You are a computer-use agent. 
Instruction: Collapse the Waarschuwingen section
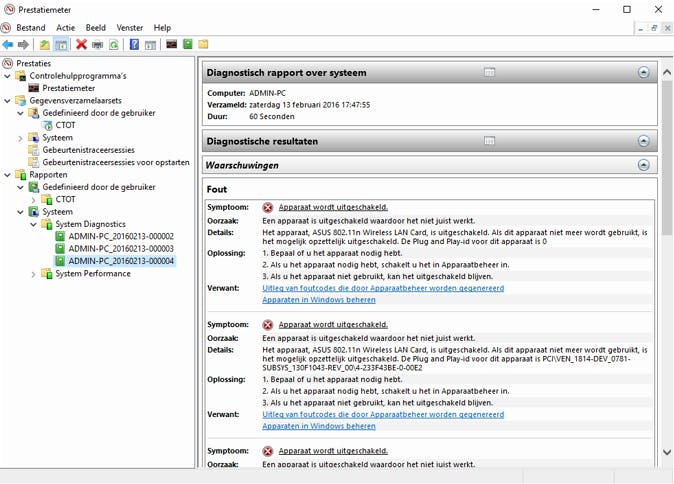(643, 165)
